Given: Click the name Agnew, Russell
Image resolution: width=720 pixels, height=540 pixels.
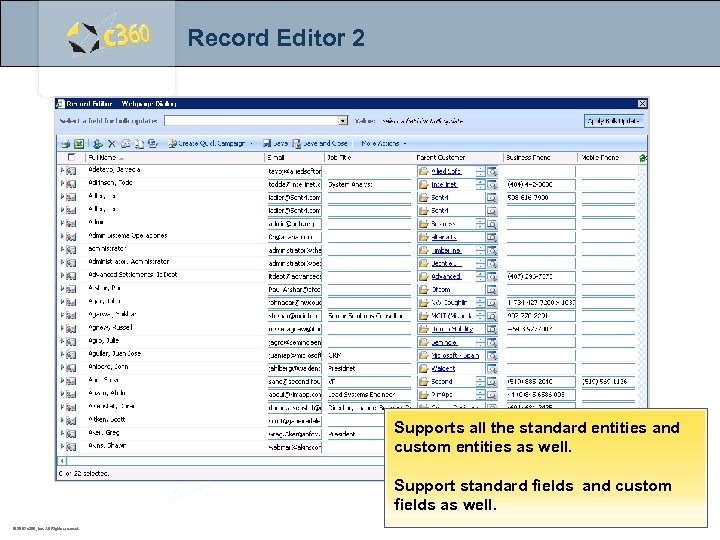Looking at the screenshot, I should tap(111, 328).
